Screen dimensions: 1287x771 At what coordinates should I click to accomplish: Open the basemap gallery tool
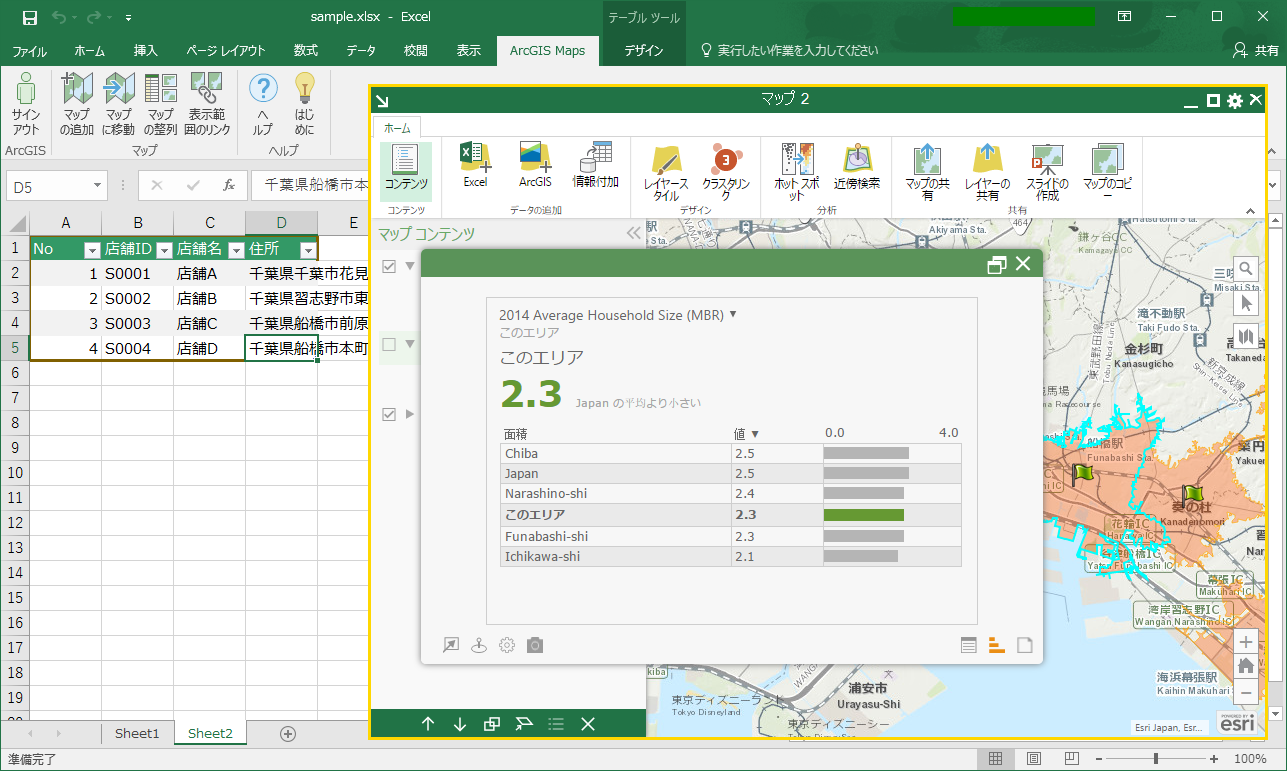click(1246, 335)
